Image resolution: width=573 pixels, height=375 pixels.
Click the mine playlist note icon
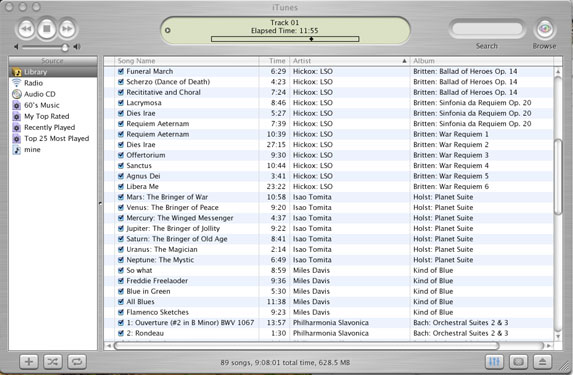coord(16,149)
